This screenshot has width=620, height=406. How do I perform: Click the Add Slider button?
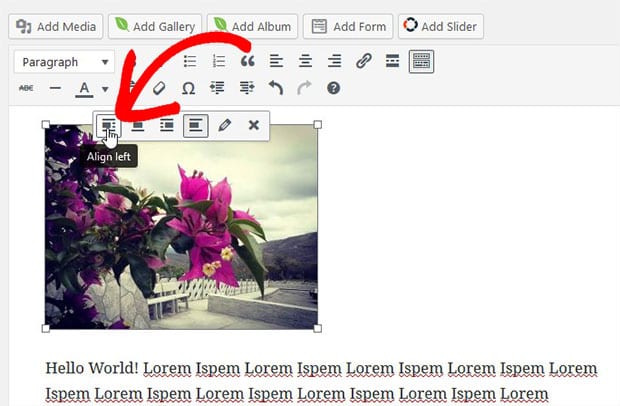pyautogui.click(x=441, y=26)
